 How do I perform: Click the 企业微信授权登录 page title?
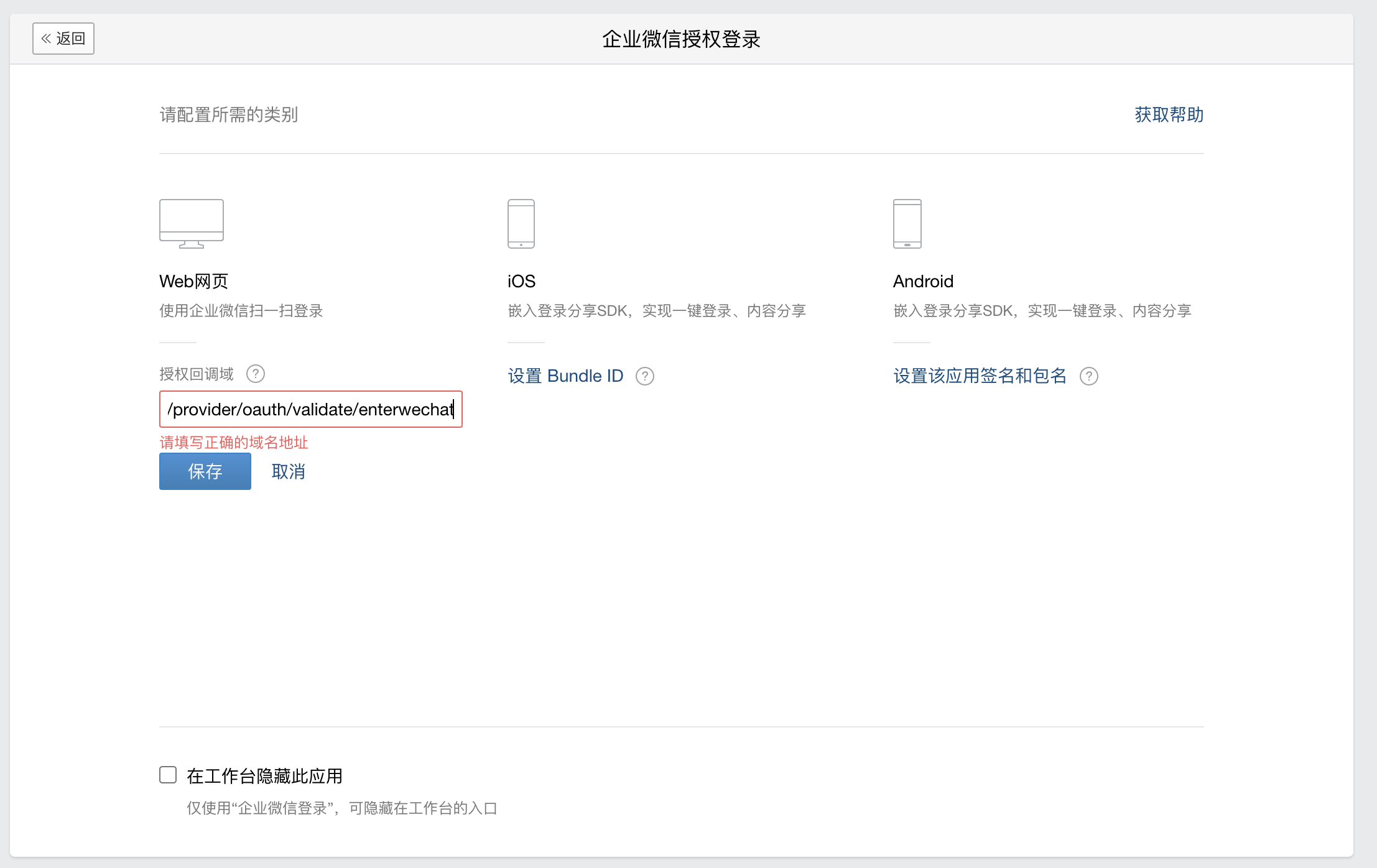(681, 39)
